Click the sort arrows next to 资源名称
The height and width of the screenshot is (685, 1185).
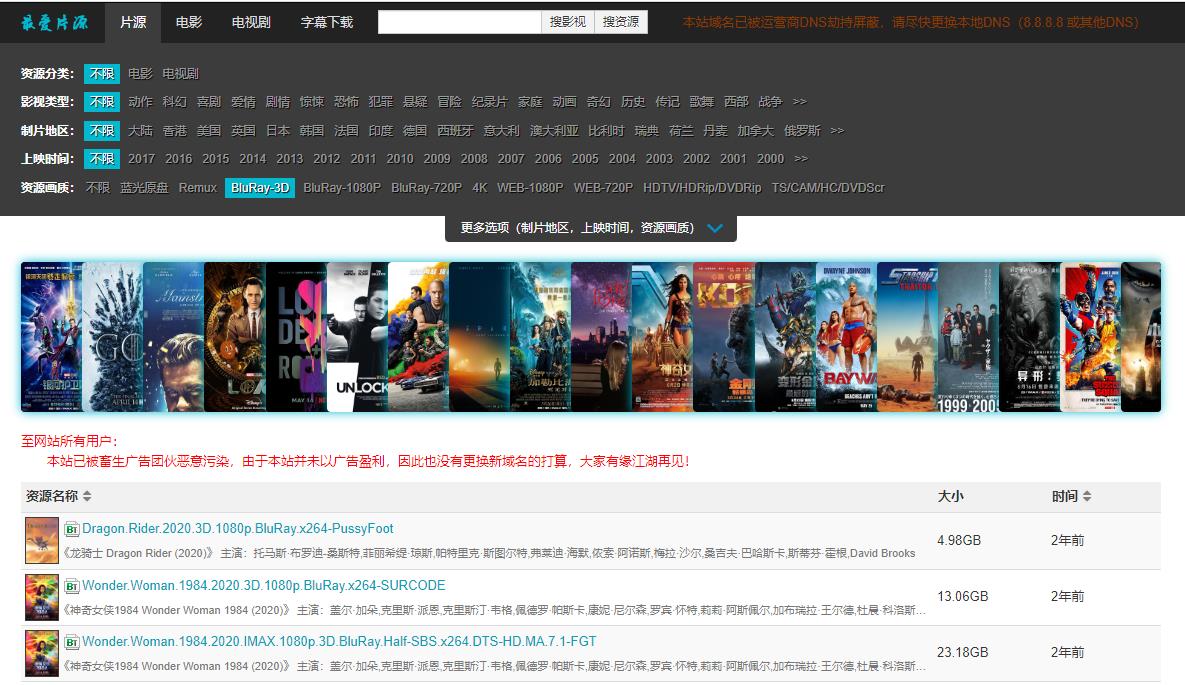(87, 496)
